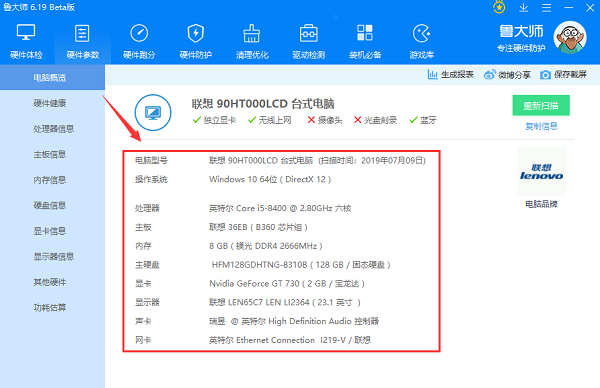Click the operating system value Windows 10 64位
This screenshot has width=600, height=388.
tap(270, 179)
